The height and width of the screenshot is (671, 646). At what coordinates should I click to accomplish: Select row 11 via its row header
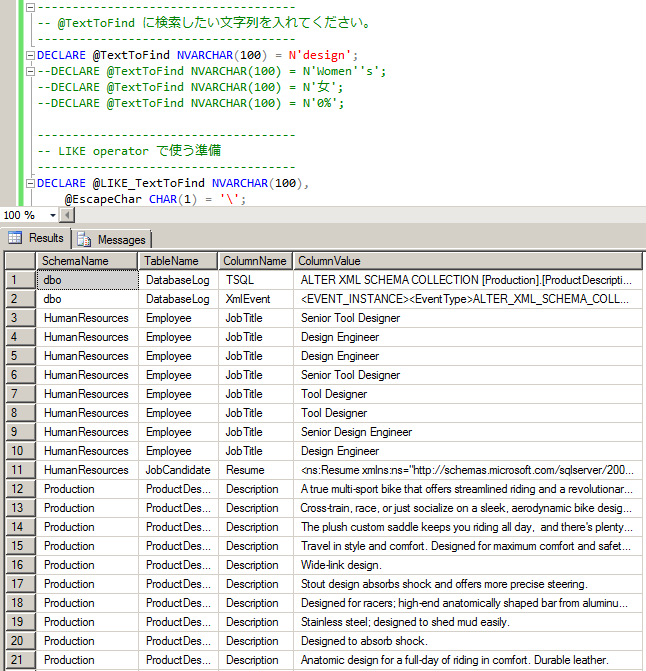pos(20,470)
